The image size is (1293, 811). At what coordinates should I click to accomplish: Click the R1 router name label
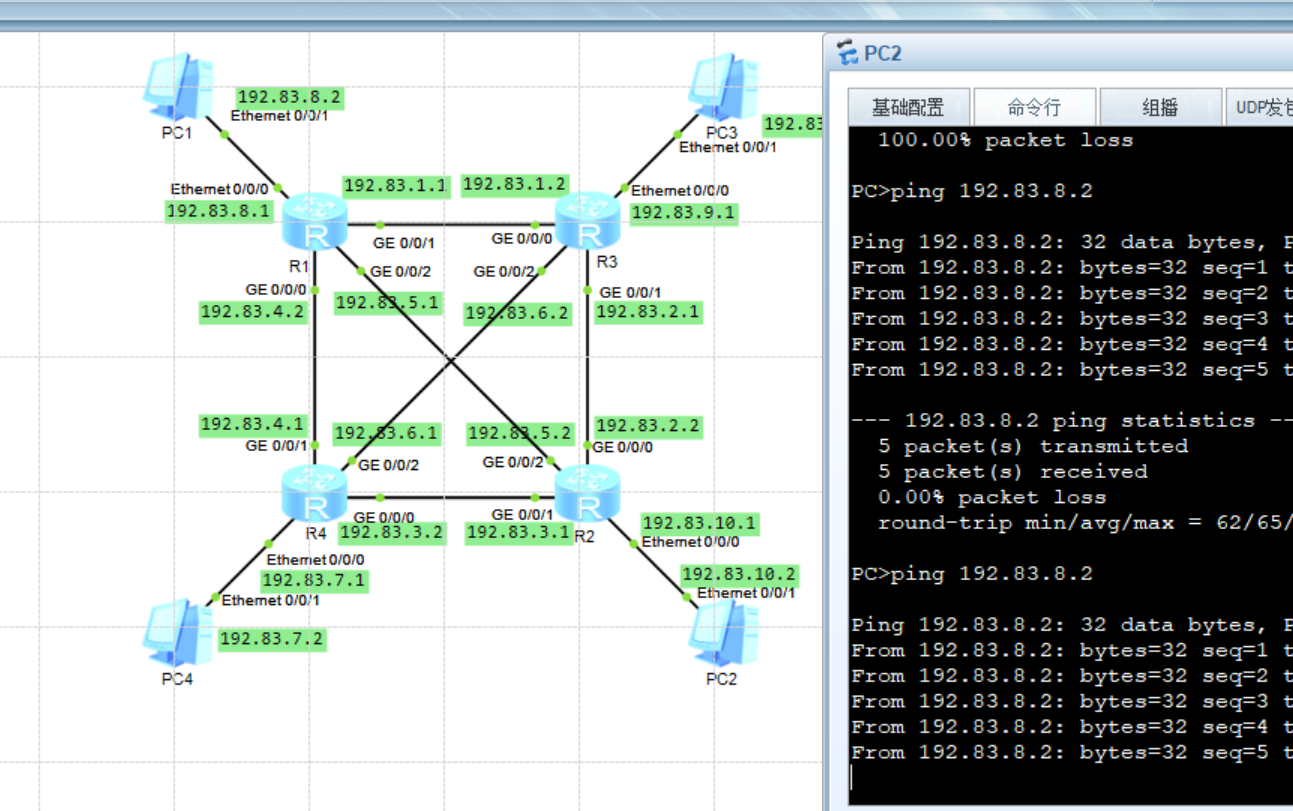pyautogui.click(x=299, y=266)
